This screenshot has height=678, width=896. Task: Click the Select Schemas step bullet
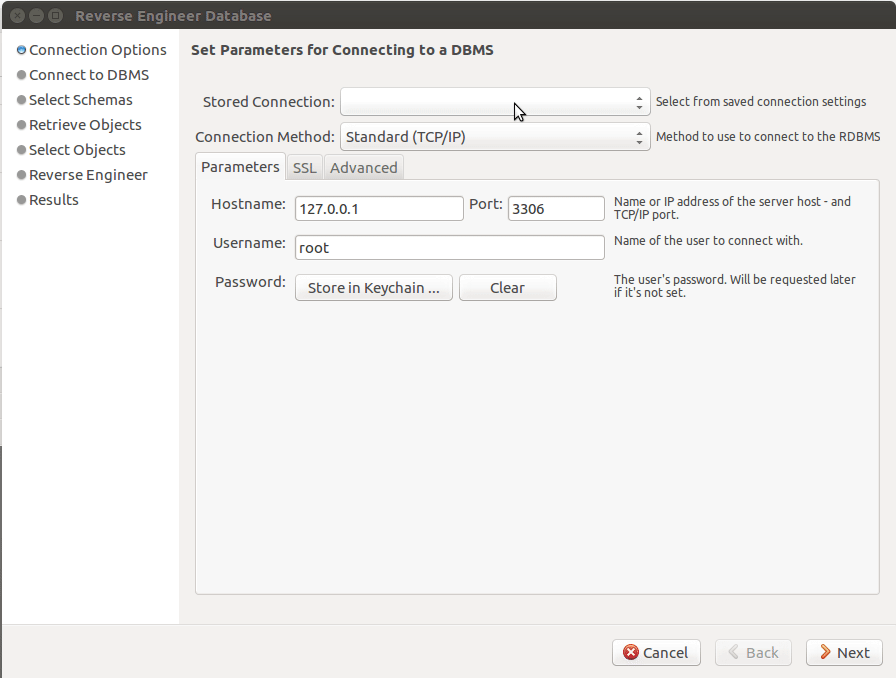click(x=21, y=100)
